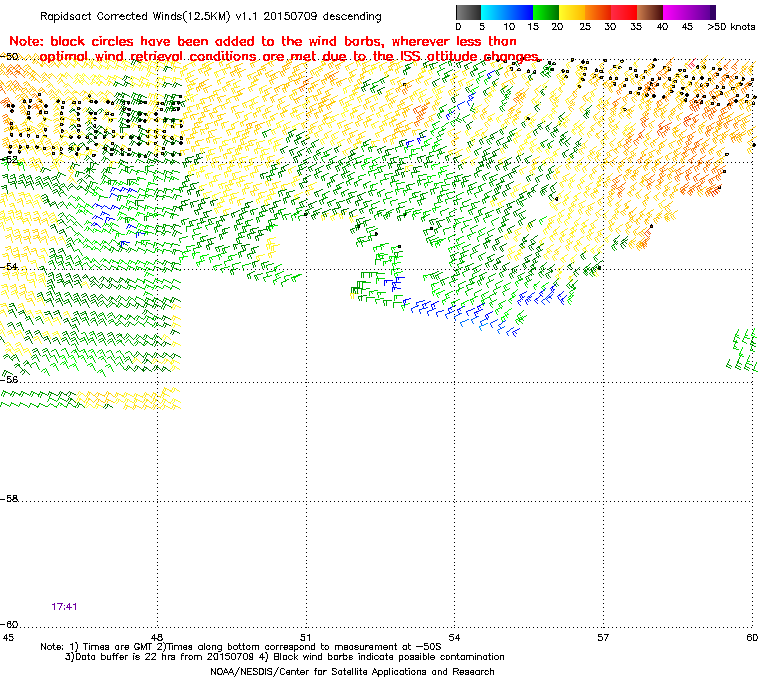Viewport: 760px width, 688px height.
Task: Click the '35' legend label under the color bar
Action: [636, 27]
